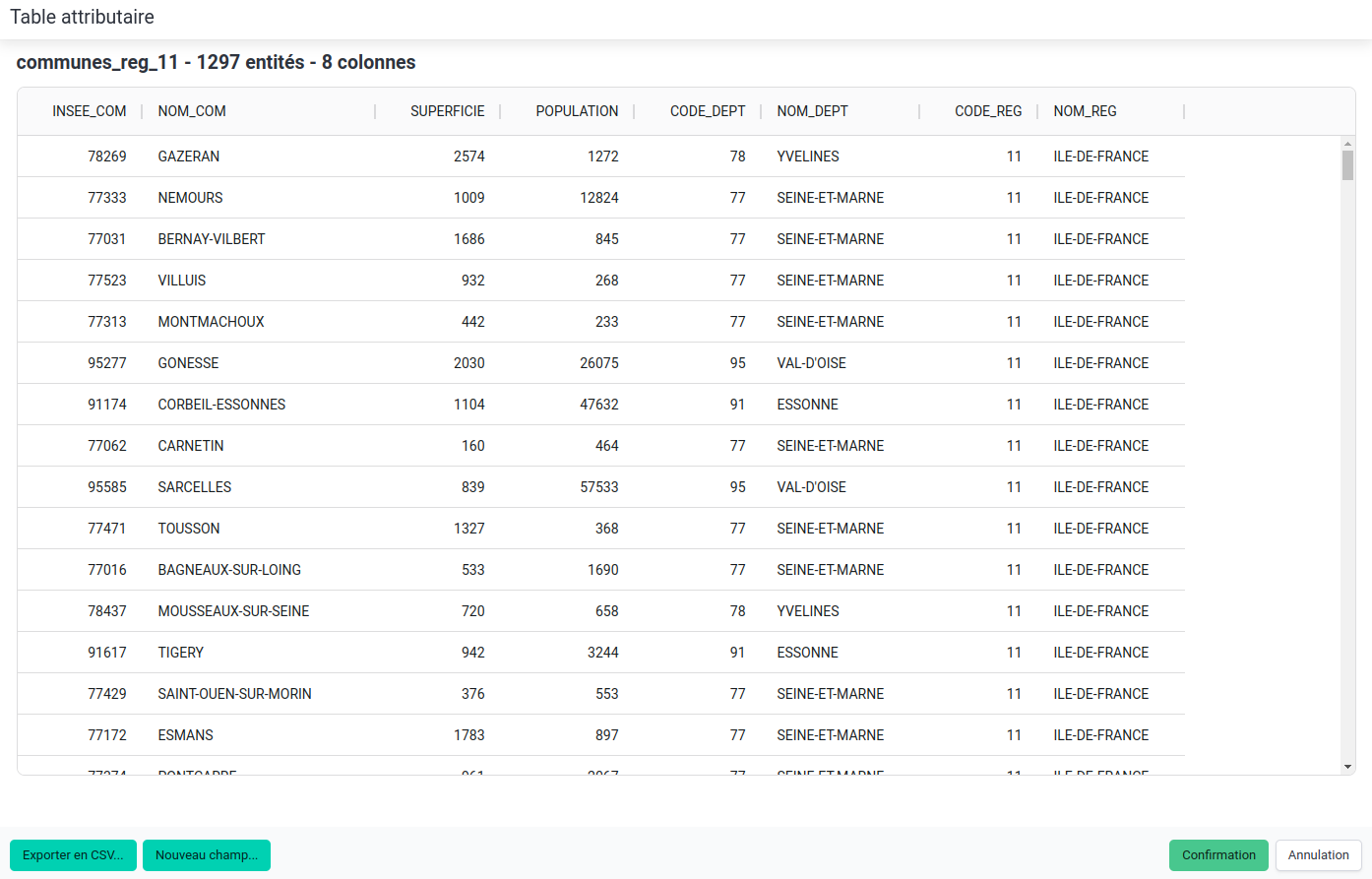Viewport: 1372px width, 879px height.
Task: Click INSEE code 78269
Action: tap(107, 157)
